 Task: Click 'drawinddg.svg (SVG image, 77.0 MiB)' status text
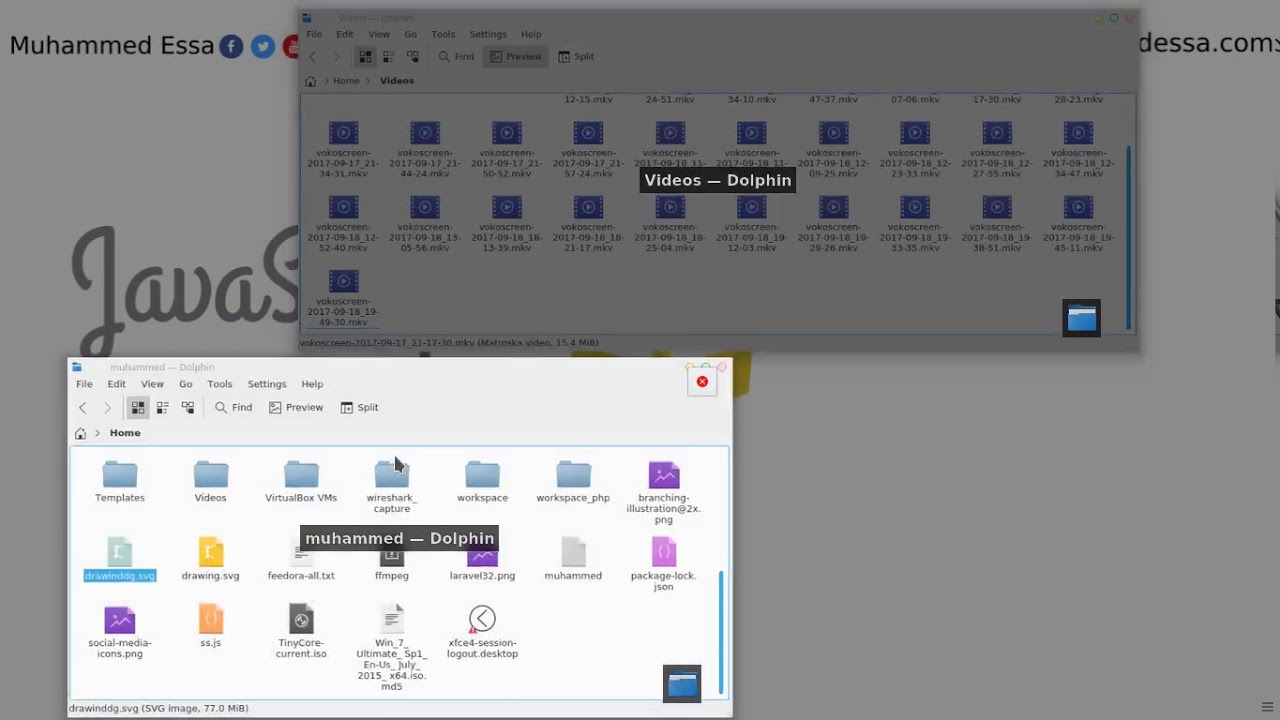(x=158, y=708)
